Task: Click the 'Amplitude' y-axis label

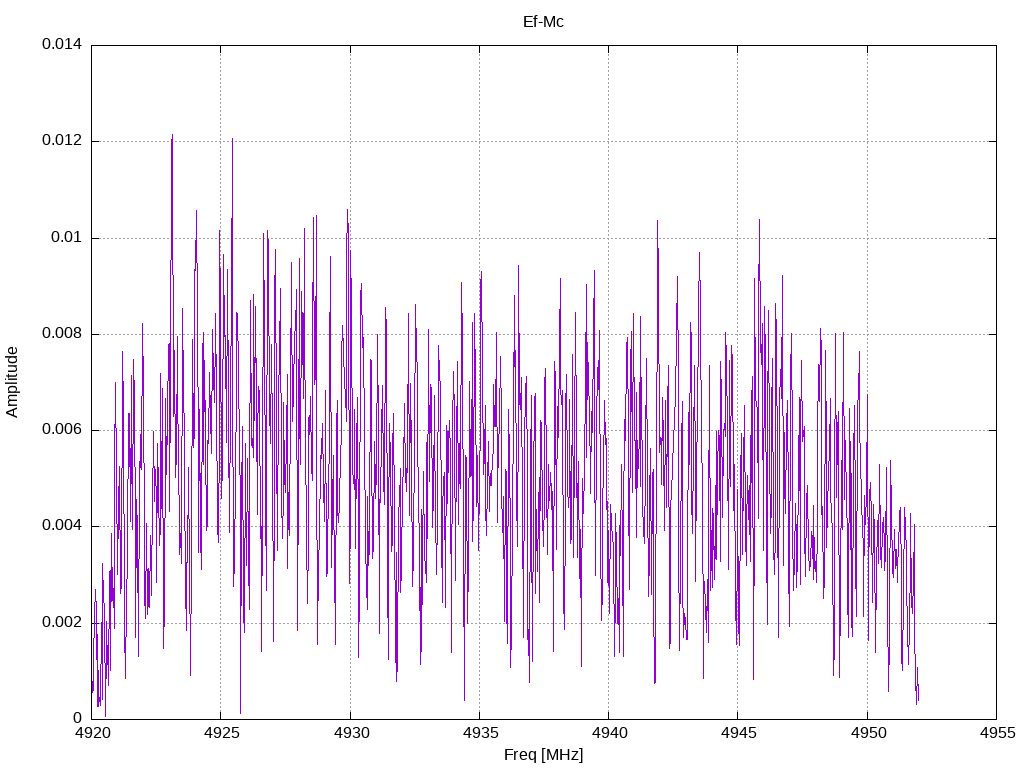Action: coord(12,382)
